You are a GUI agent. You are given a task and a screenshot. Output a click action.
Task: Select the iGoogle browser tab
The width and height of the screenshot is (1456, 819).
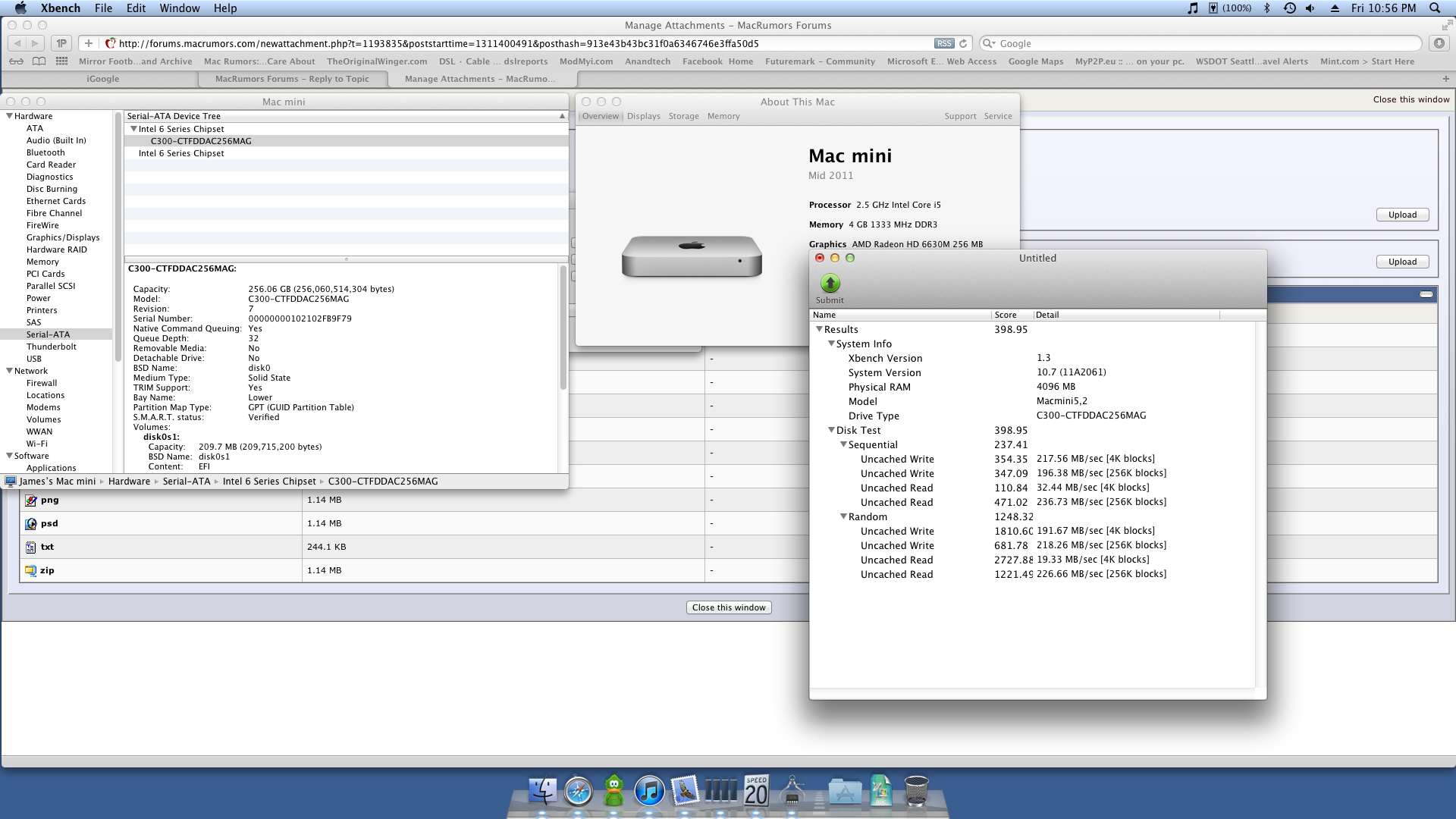pos(102,79)
